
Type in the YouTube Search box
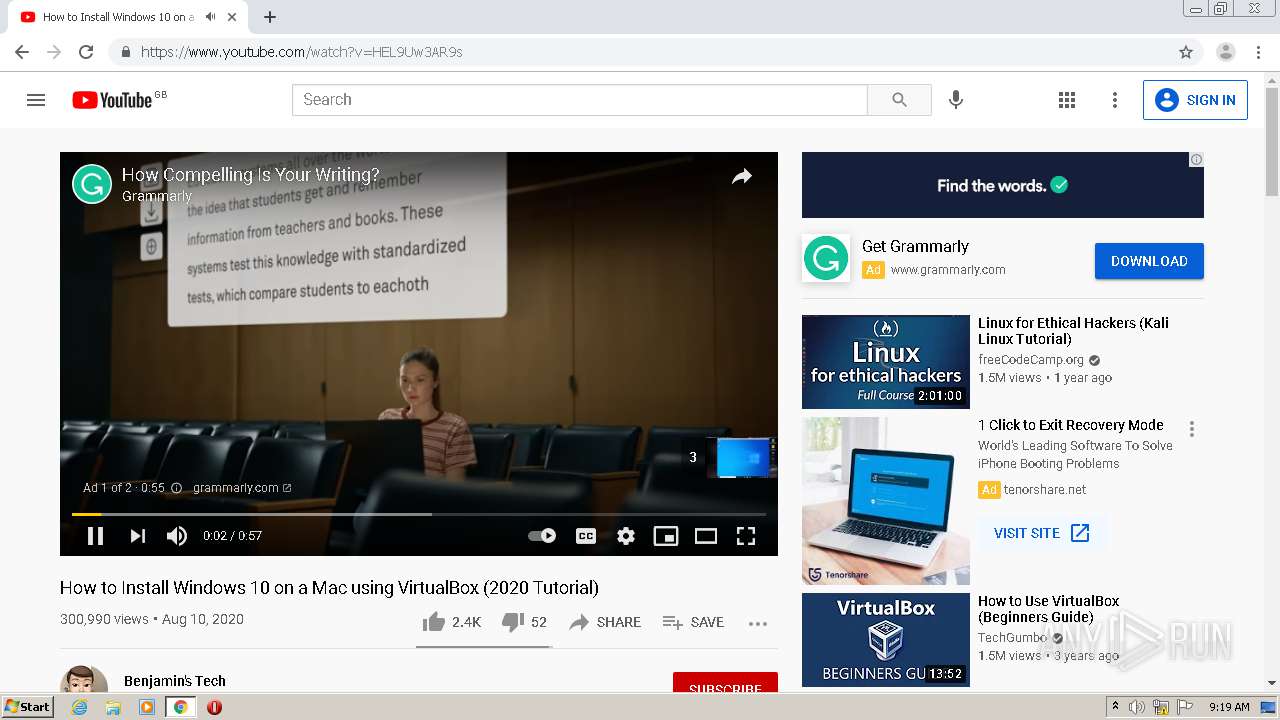click(580, 100)
